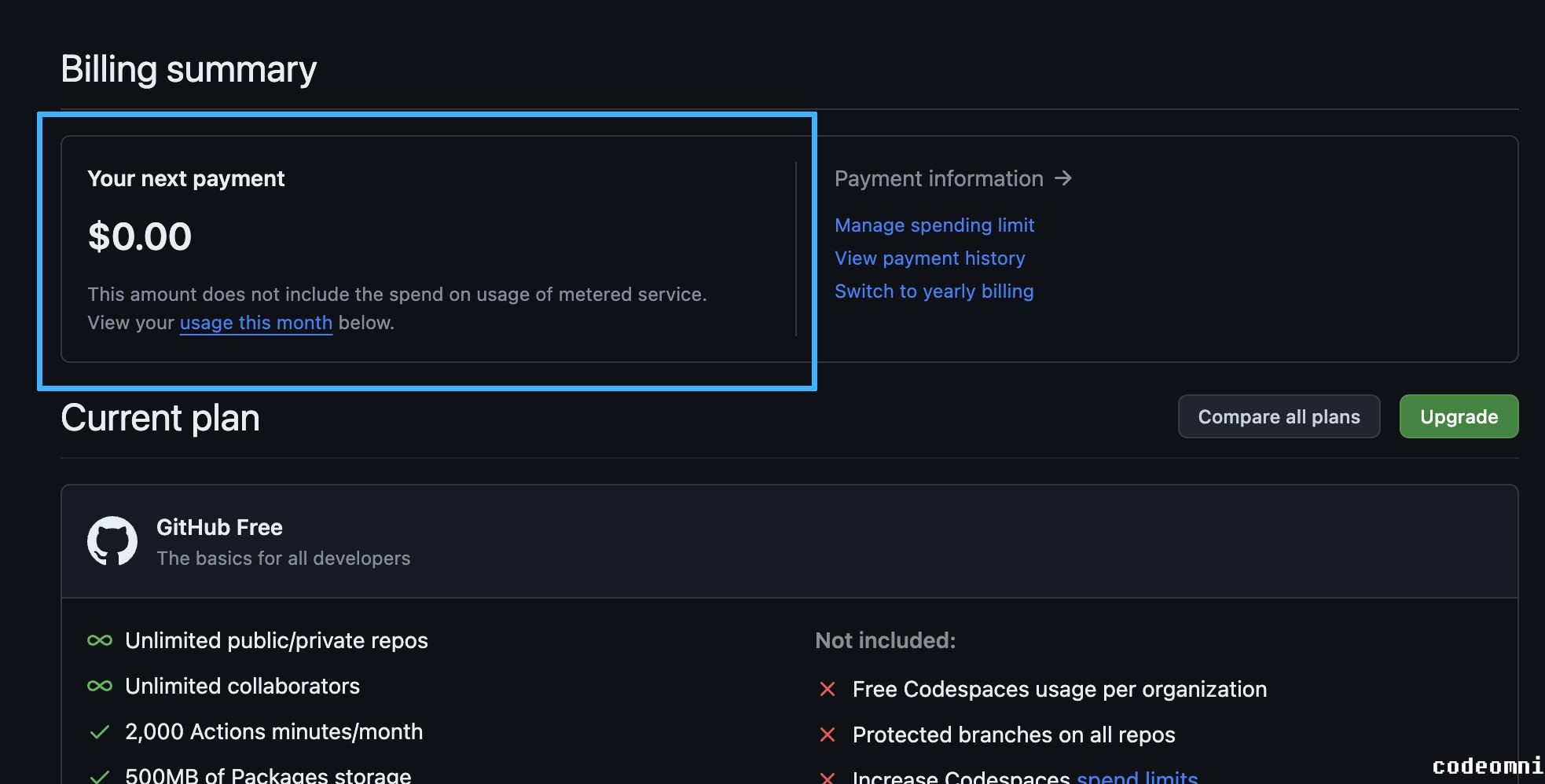Click infinity icon beside Unlimited collaborators

click(x=100, y=687)
